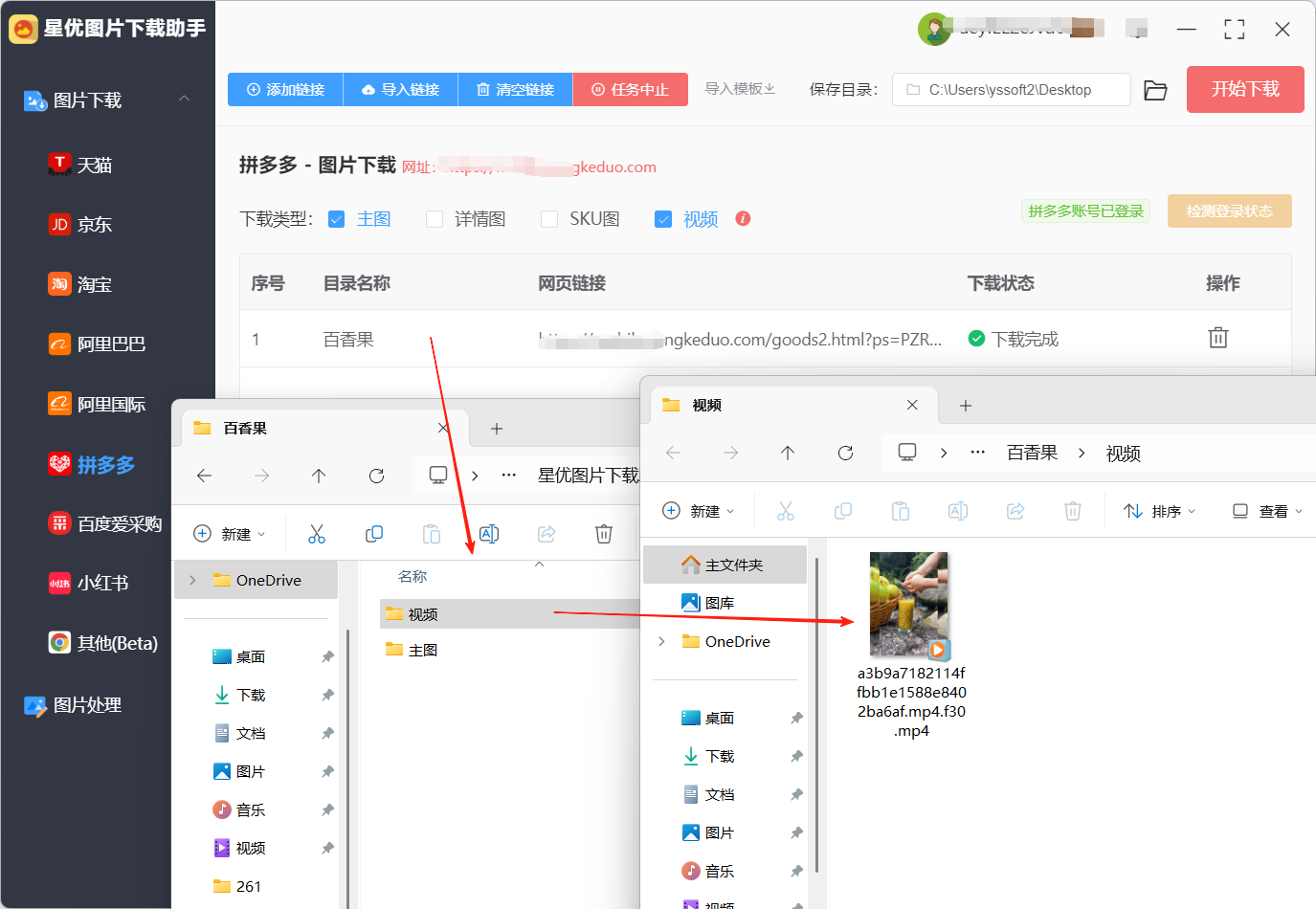Delete the 百香果 row via trash icon

pyautogui.click(x=1217, y=338)
